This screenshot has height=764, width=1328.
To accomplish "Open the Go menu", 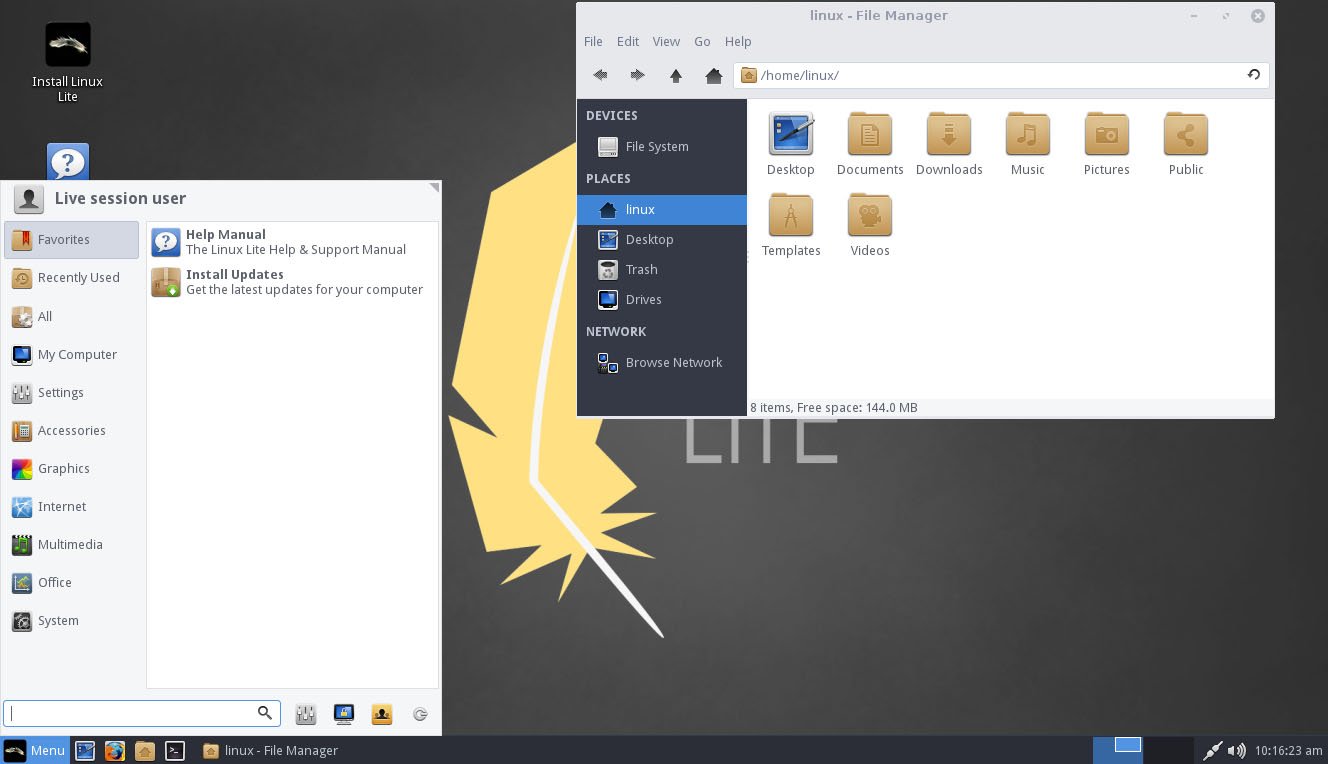I will point(702,41).
